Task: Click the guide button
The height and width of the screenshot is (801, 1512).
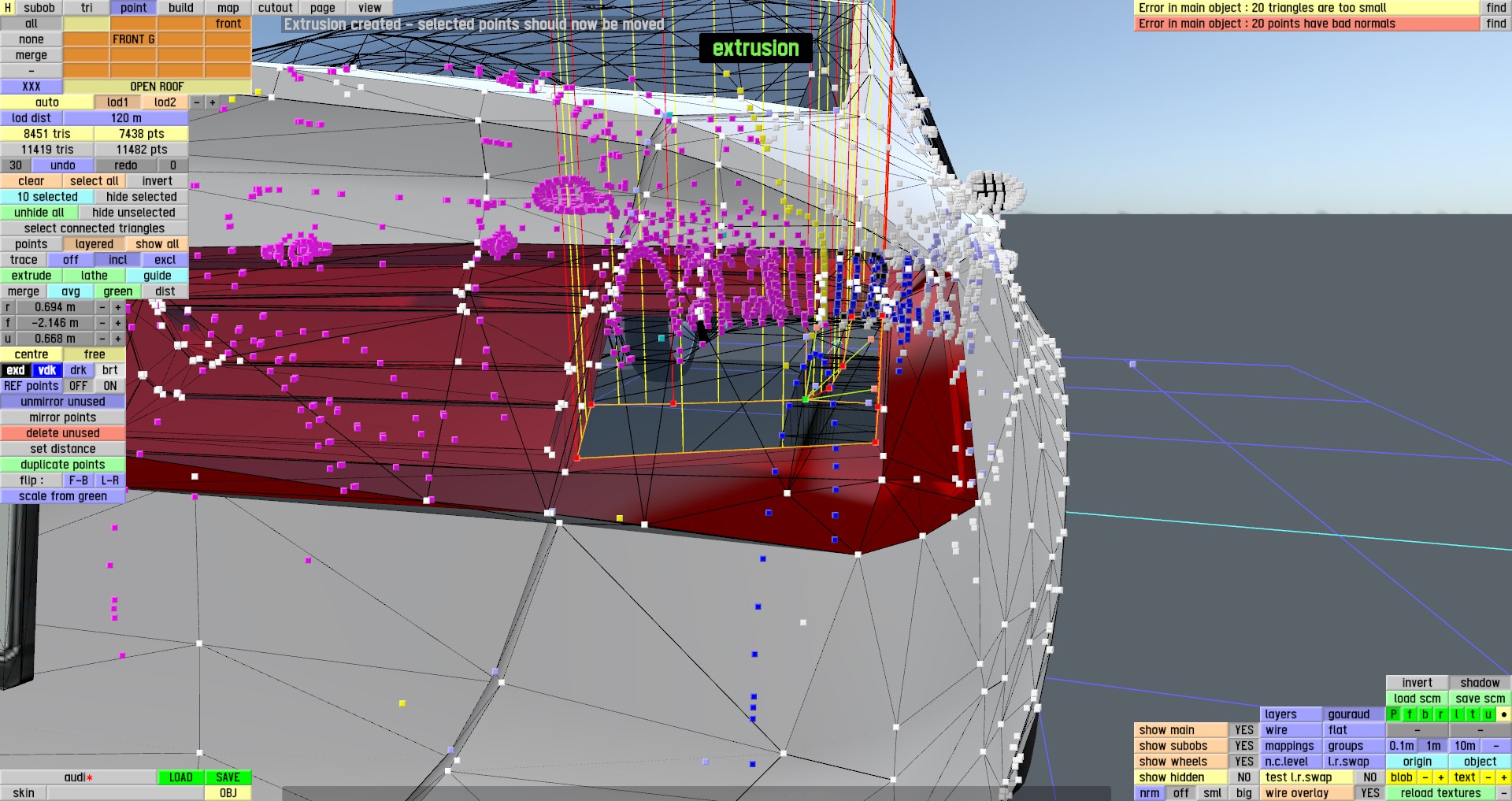Action: click(157, 276)
